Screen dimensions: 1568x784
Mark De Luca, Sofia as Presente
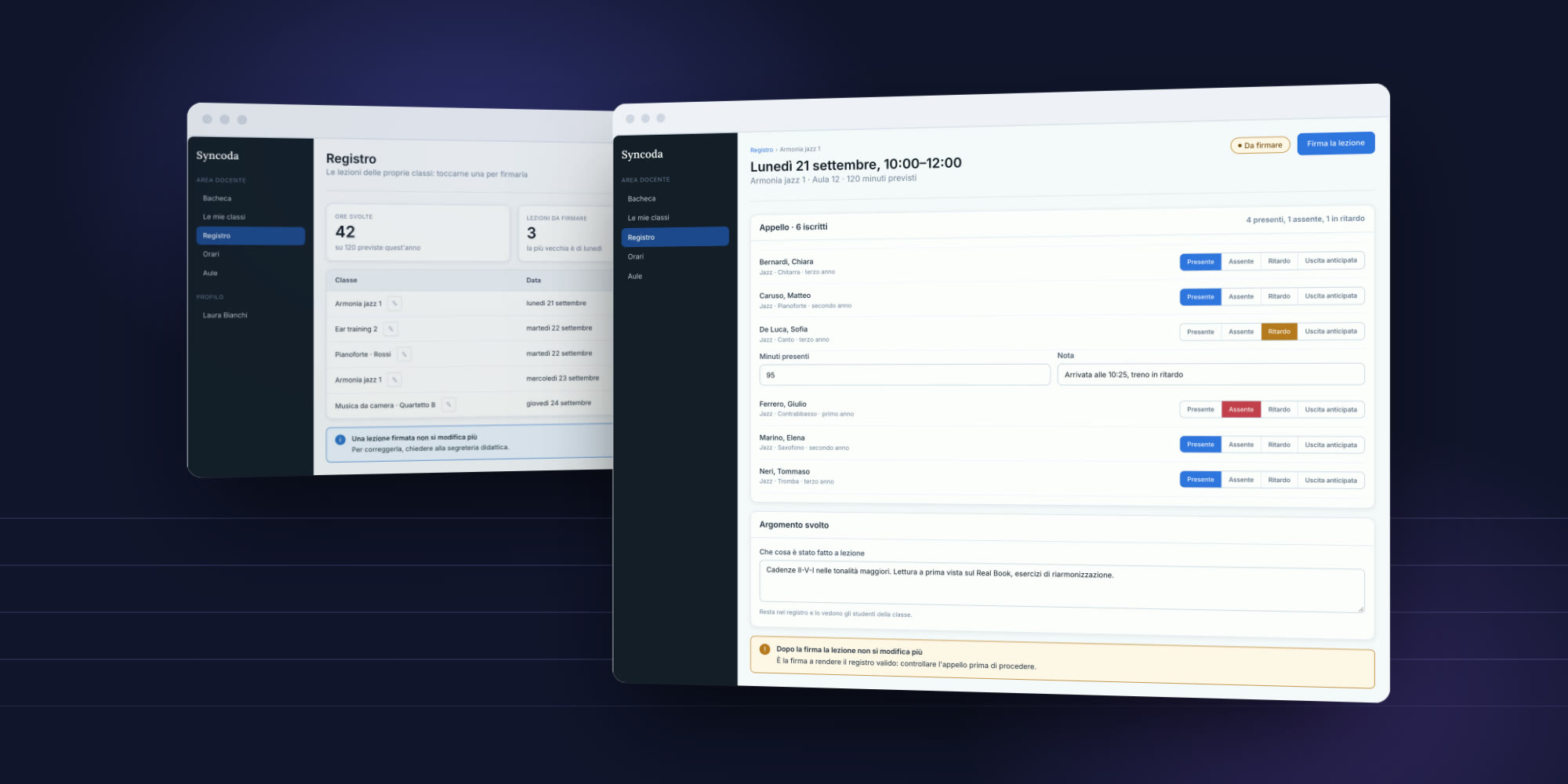tap(1200, 332)
